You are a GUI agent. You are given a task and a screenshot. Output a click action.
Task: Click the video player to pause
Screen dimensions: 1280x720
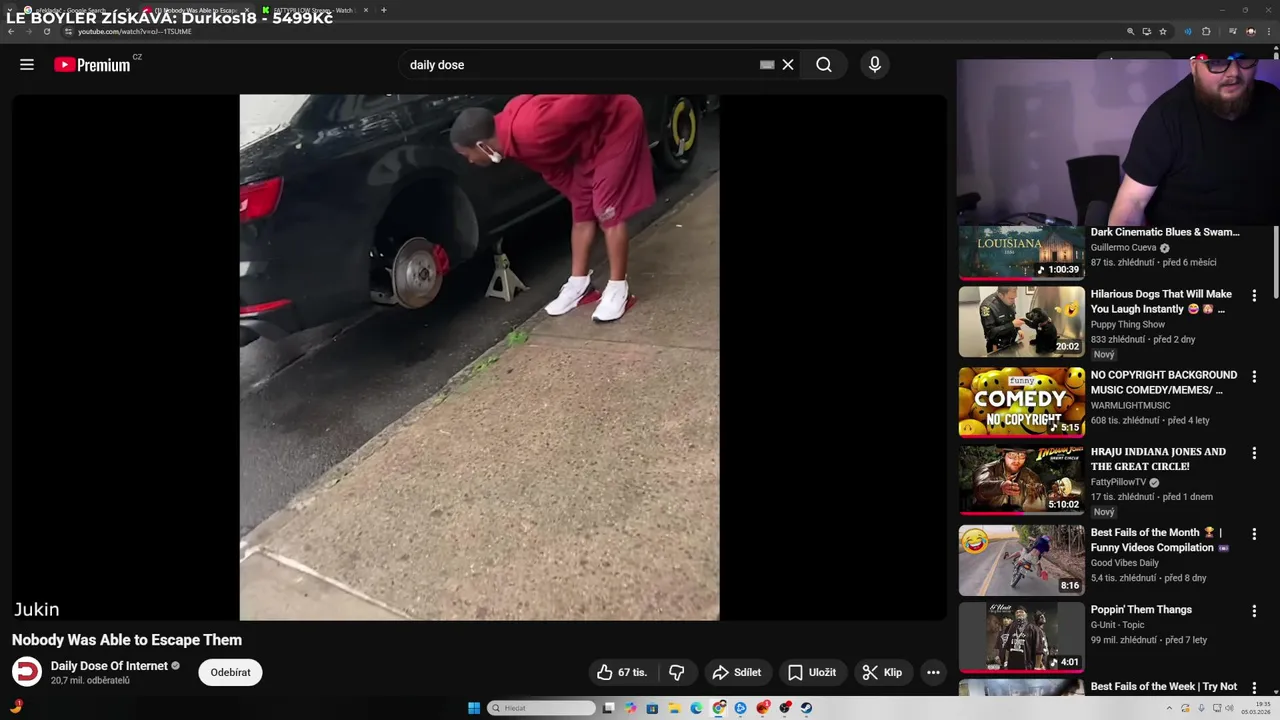click(479, 357)
